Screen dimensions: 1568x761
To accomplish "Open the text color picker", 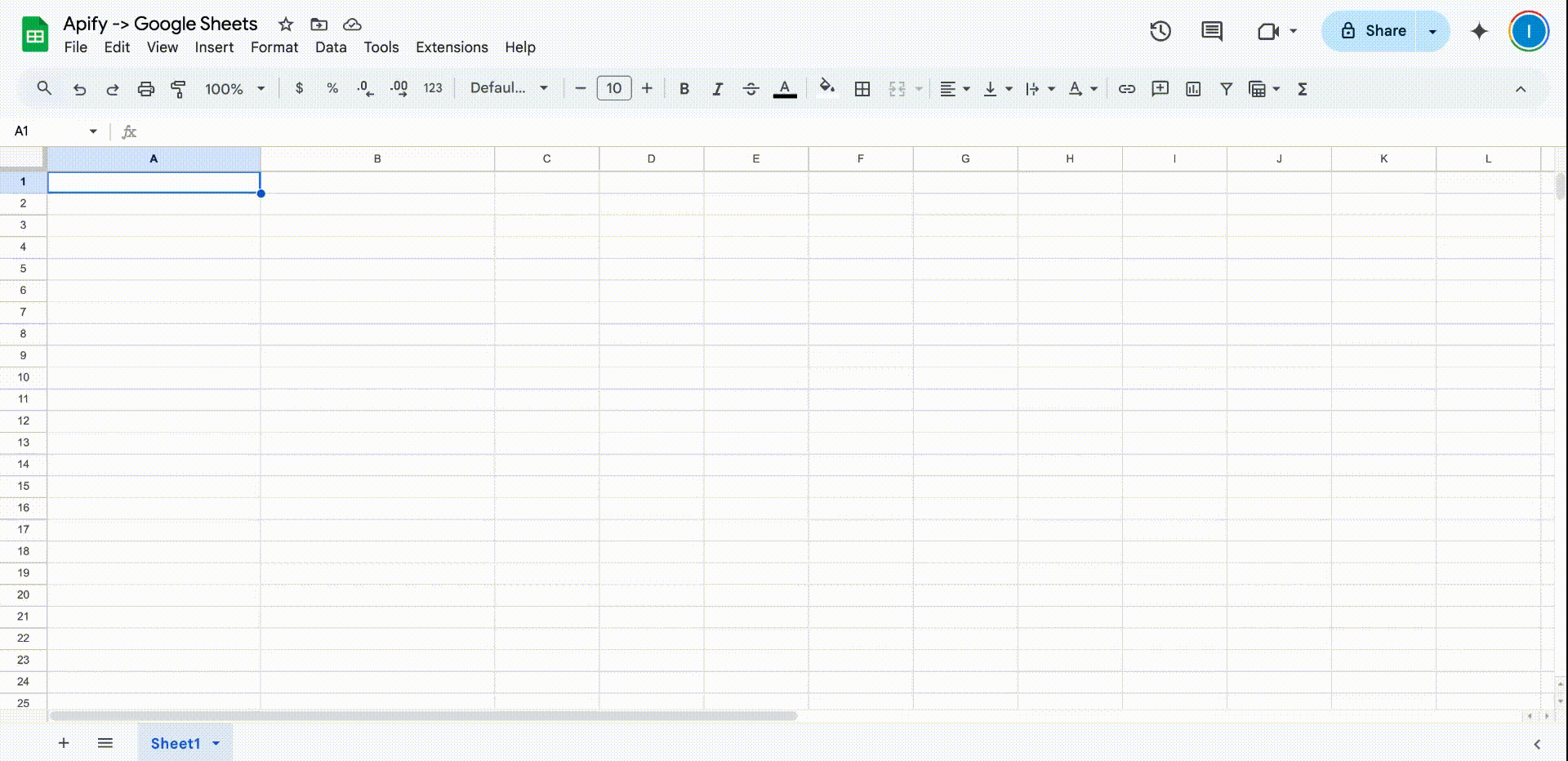I will tap(785, 89).
